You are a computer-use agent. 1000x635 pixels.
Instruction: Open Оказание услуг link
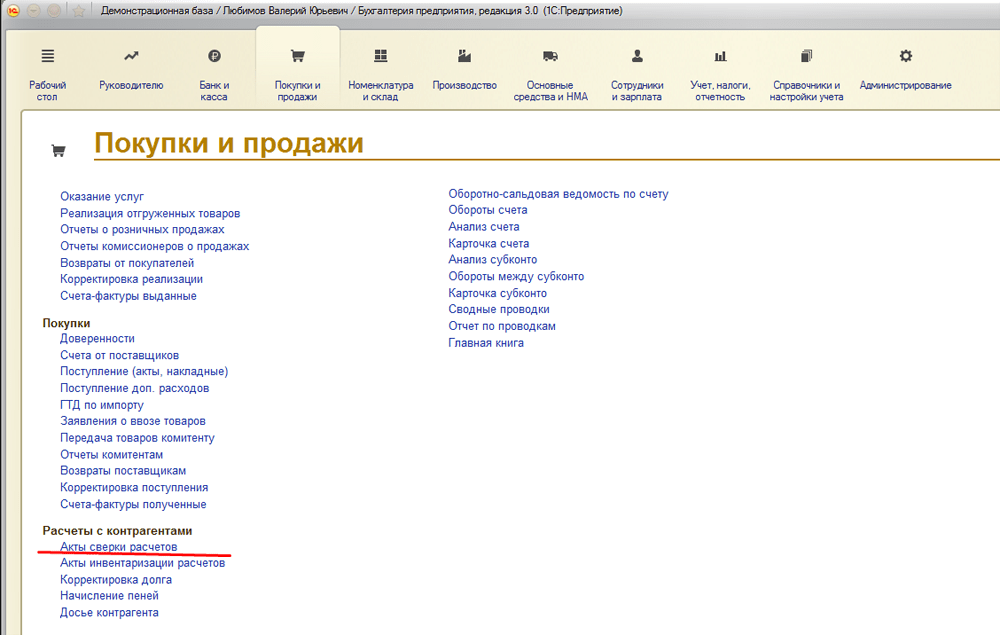click(x=102, y=196)
